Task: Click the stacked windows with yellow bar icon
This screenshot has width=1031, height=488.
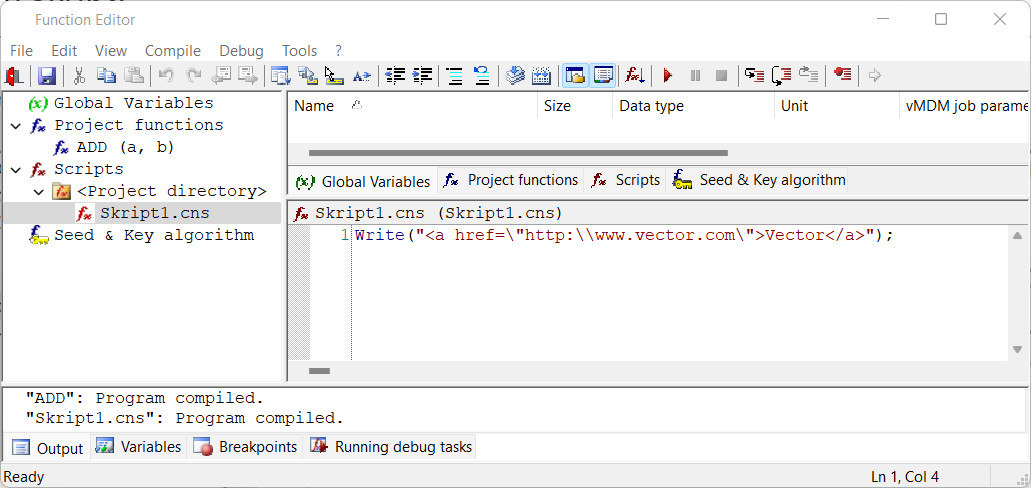Action: coord(308,76)
